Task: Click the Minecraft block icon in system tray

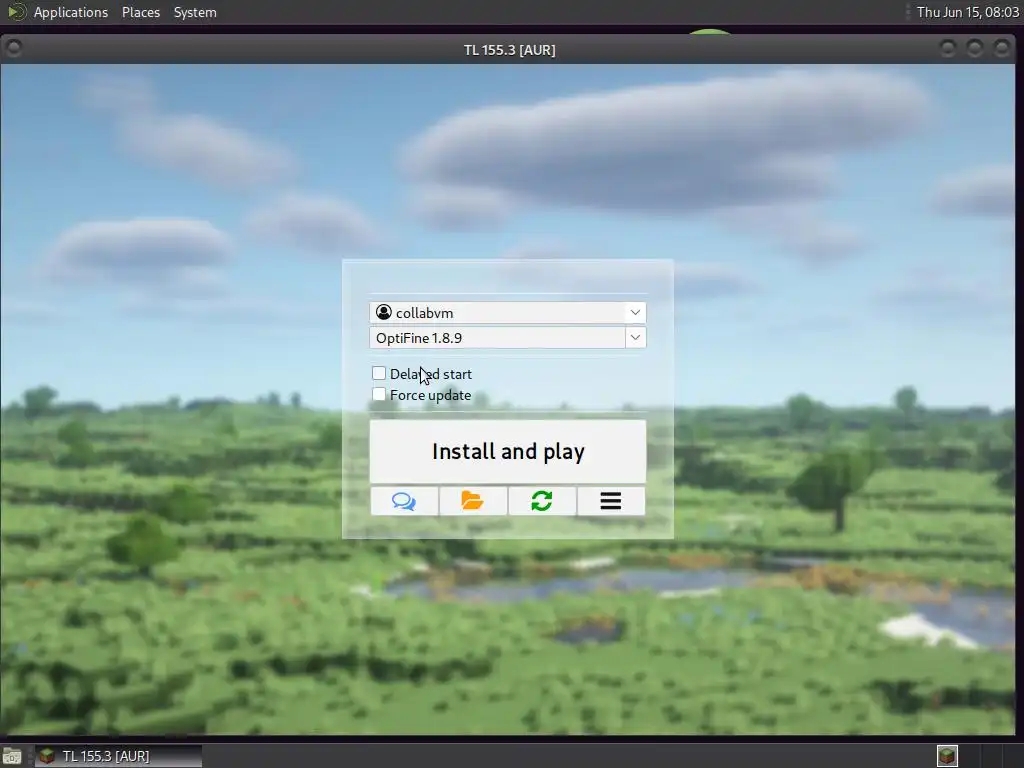Action: (947, 756)
